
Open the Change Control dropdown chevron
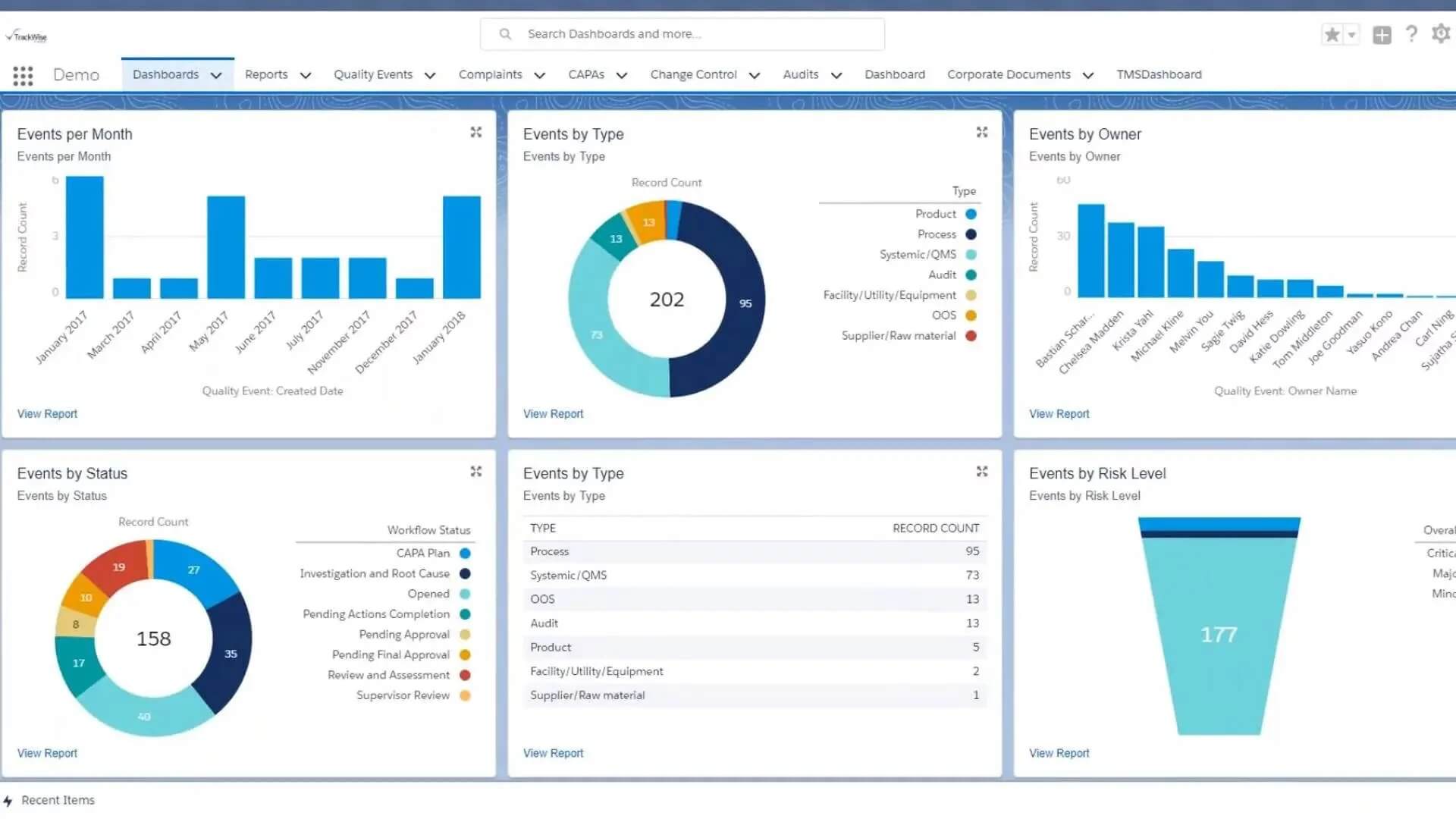pyautogui.click(x=755, y=75)
